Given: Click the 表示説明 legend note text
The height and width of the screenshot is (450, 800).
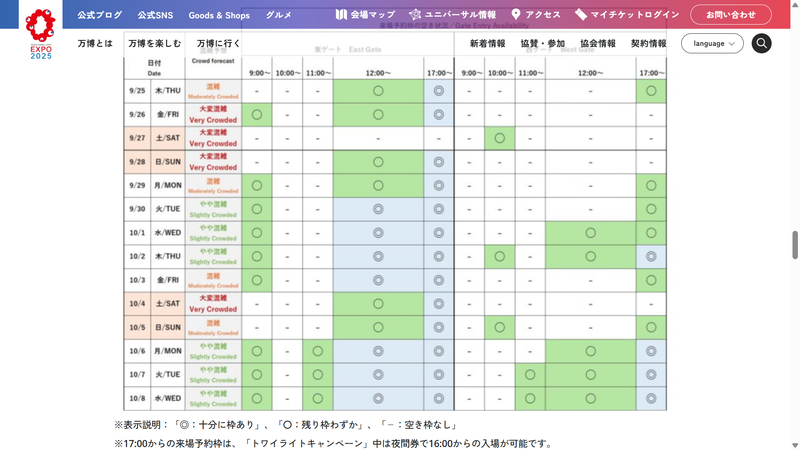Looking at the screenshot, I should click(x=286, y=424).
